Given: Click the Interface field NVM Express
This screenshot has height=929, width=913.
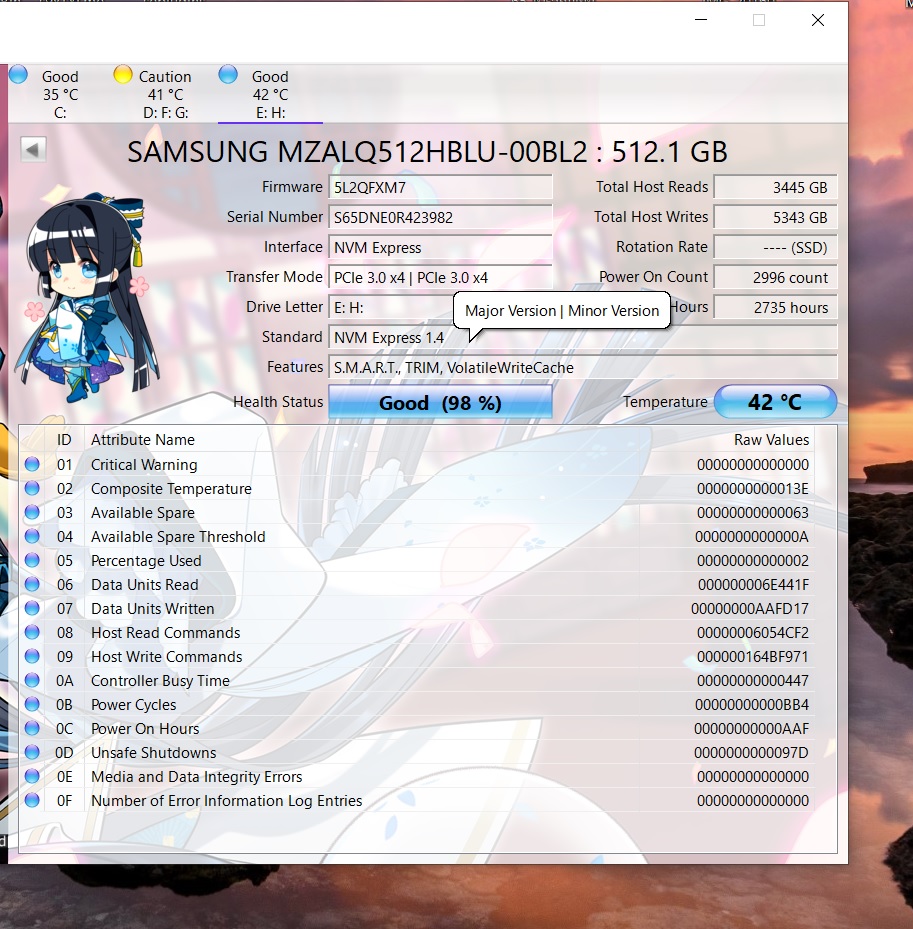Looking at the screenshot, I should tap(440, 247).
